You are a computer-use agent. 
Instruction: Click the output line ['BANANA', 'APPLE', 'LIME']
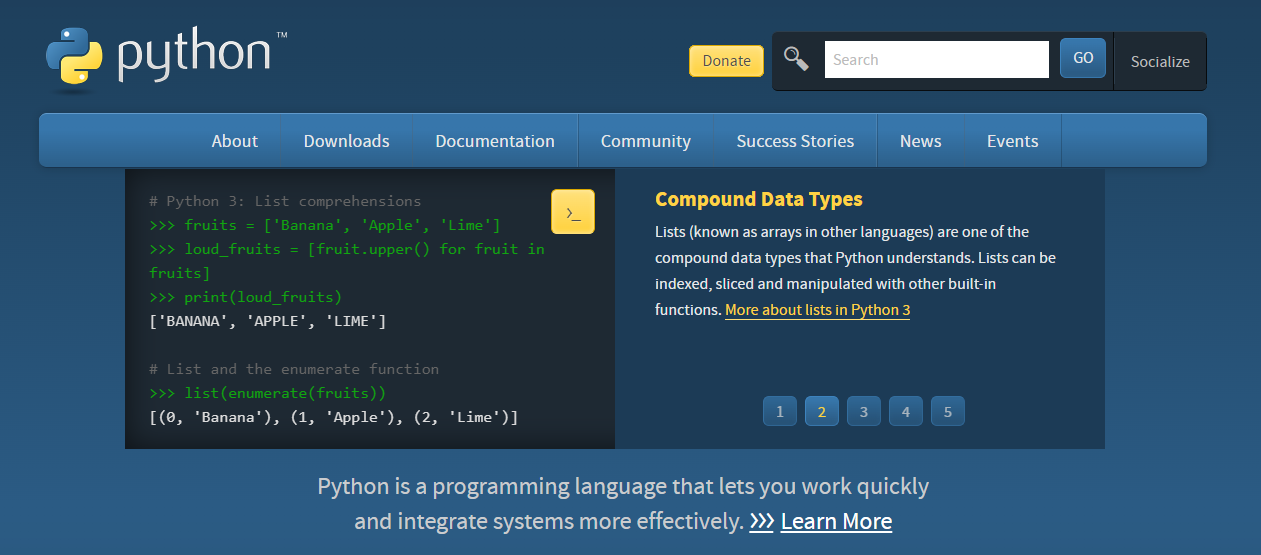268,321
